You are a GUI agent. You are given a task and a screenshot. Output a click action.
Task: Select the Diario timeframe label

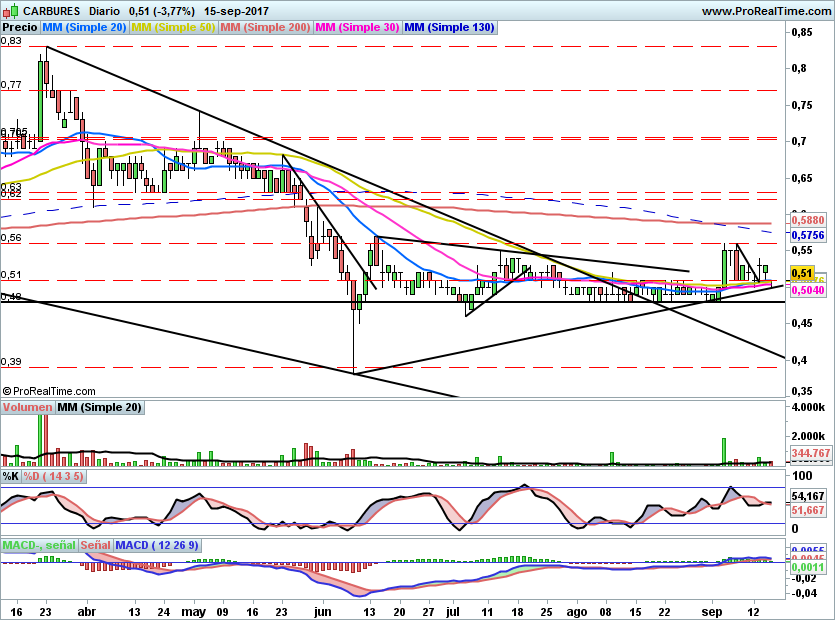[x=104, y=11]
